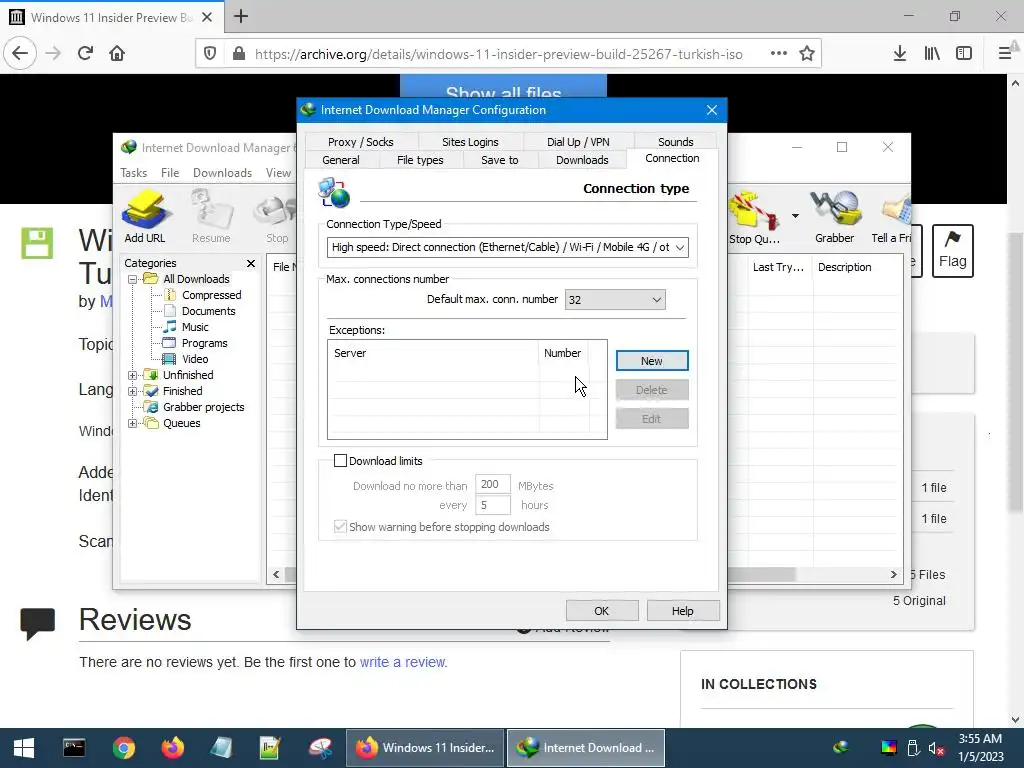1024x768 pixels.
Task: Switch to Sounds tab
Action: point(675,142)
